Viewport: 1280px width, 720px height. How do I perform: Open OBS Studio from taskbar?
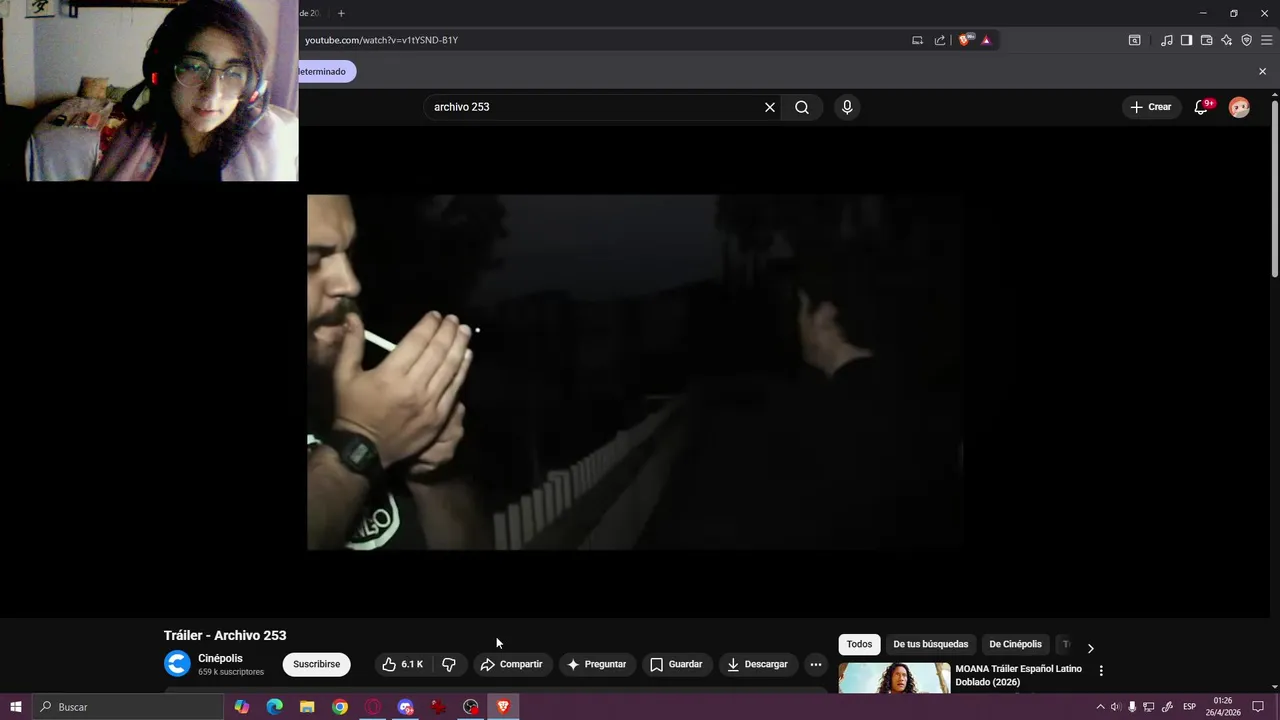click(x=471, y=707)
